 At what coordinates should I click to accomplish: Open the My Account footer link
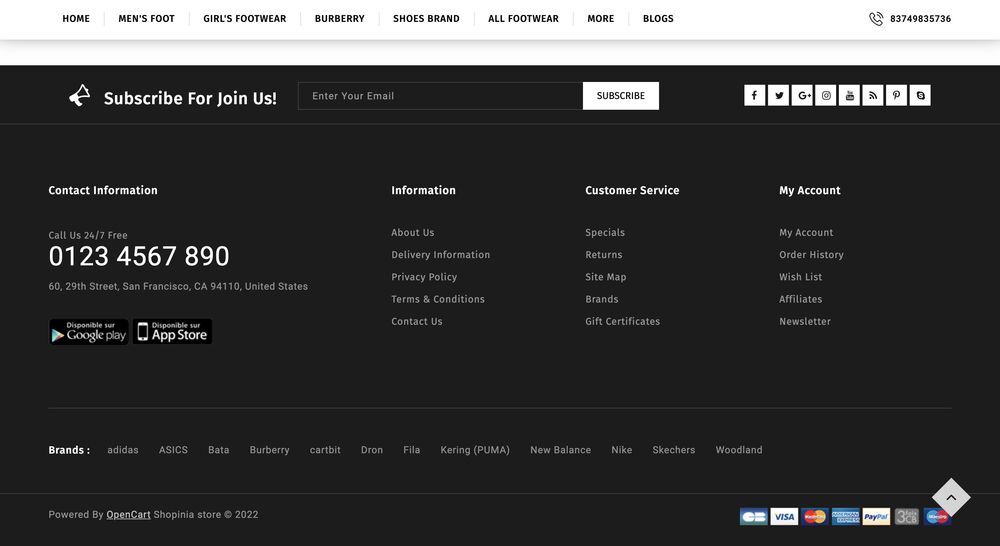(x=806, y=233)
